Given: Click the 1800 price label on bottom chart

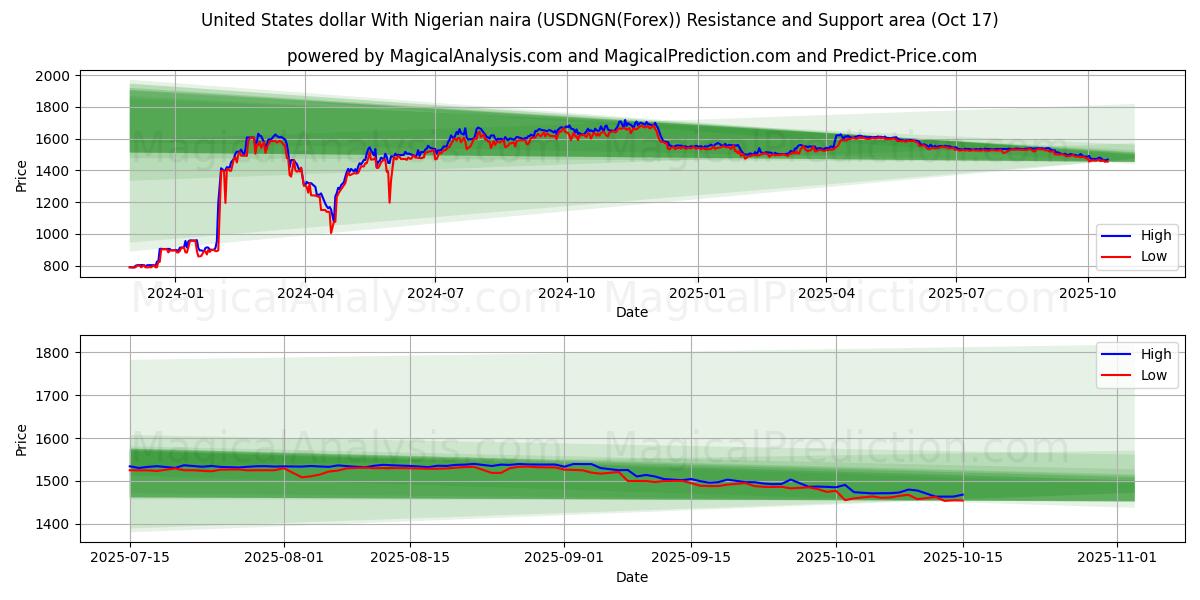Looking at the screenshot, I should pos(53,353).
